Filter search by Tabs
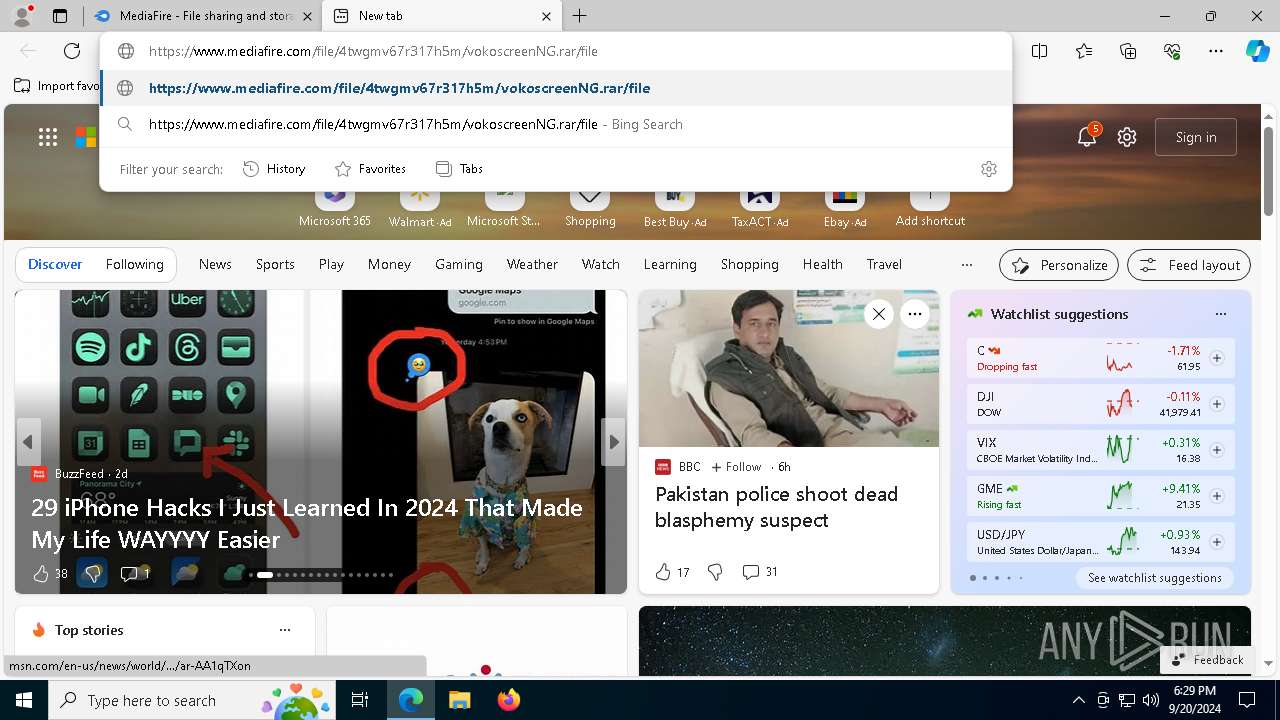 (460, 169)
